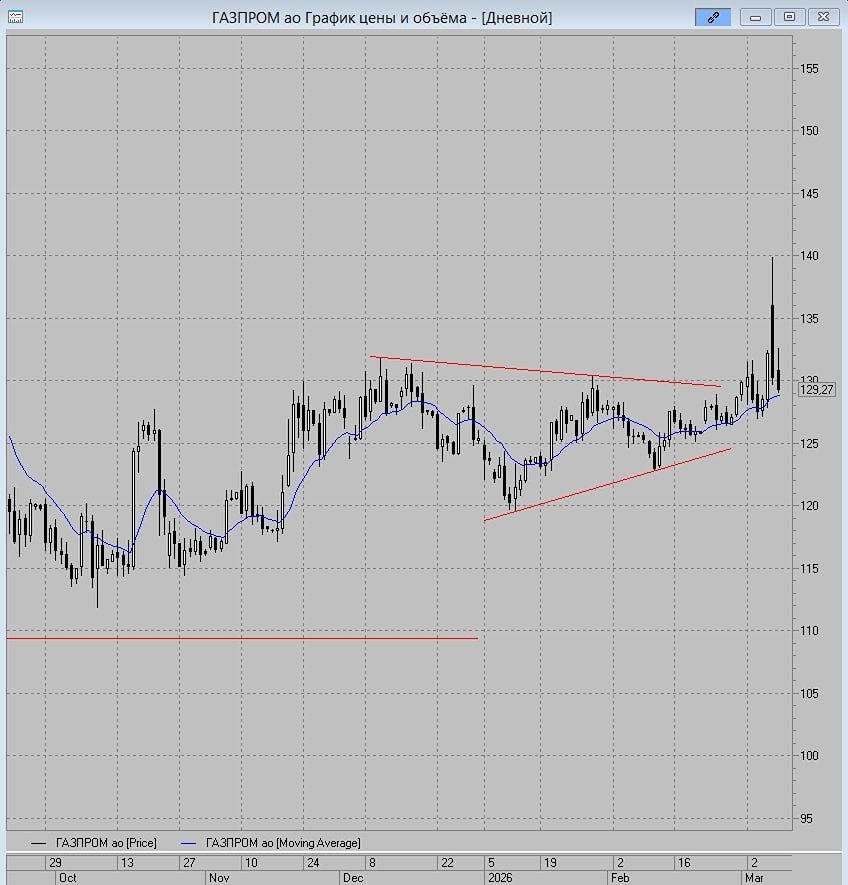Click the 2026 year label on time axis
Screen dimensions: 848x885
[x=501, y=878]
